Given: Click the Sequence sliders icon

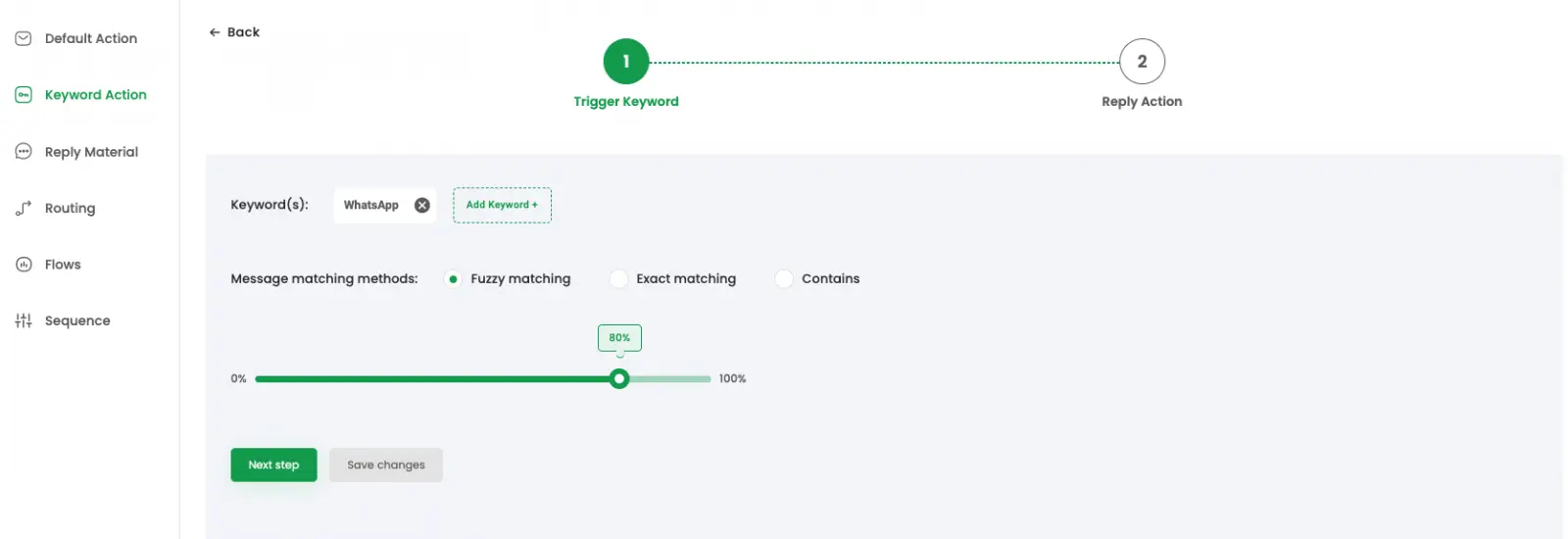Looking at the screenshot, I should [24, 320].
